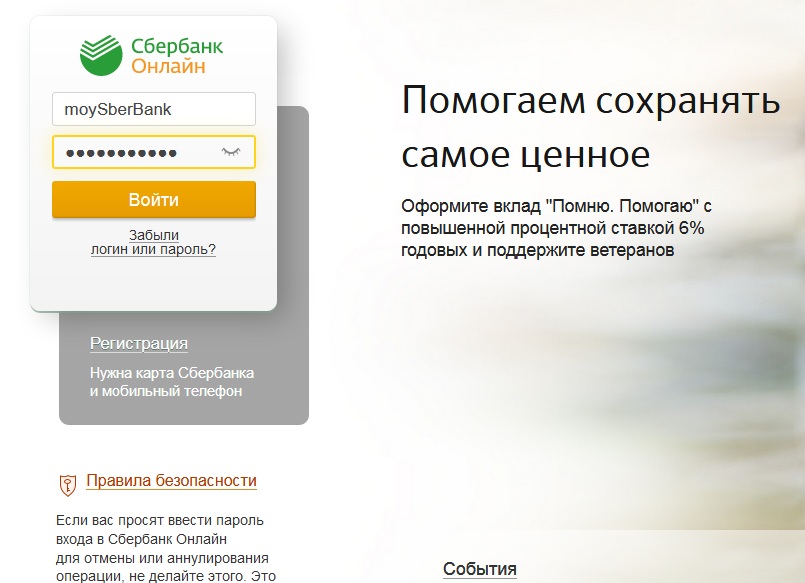Focus the login field with moySberBank
Image resolution: width=805 pixels, height=583 pixels.
click(154, 109)
